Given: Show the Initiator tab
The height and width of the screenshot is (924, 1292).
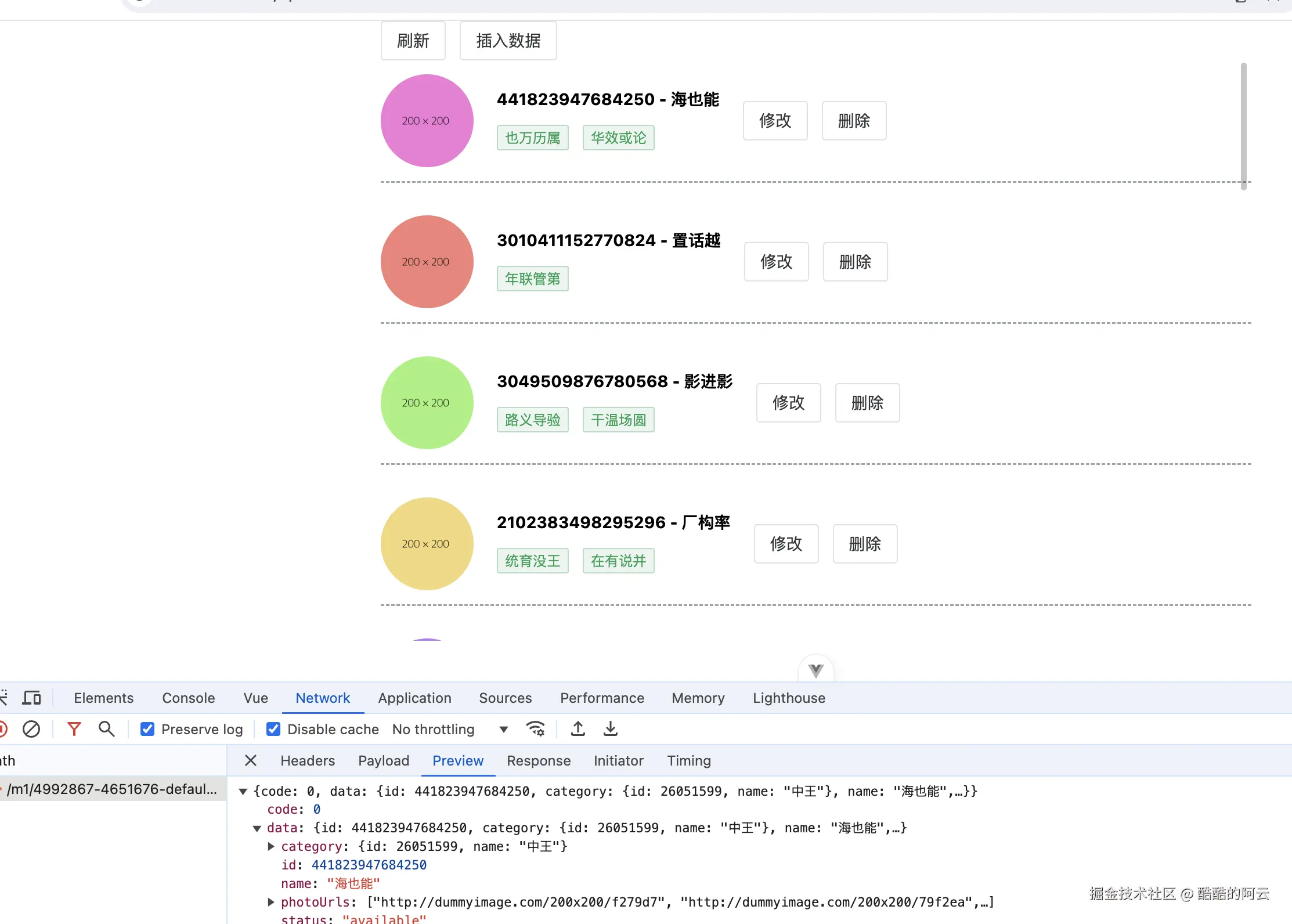Looking at the screenshot, I should point(619,760).
